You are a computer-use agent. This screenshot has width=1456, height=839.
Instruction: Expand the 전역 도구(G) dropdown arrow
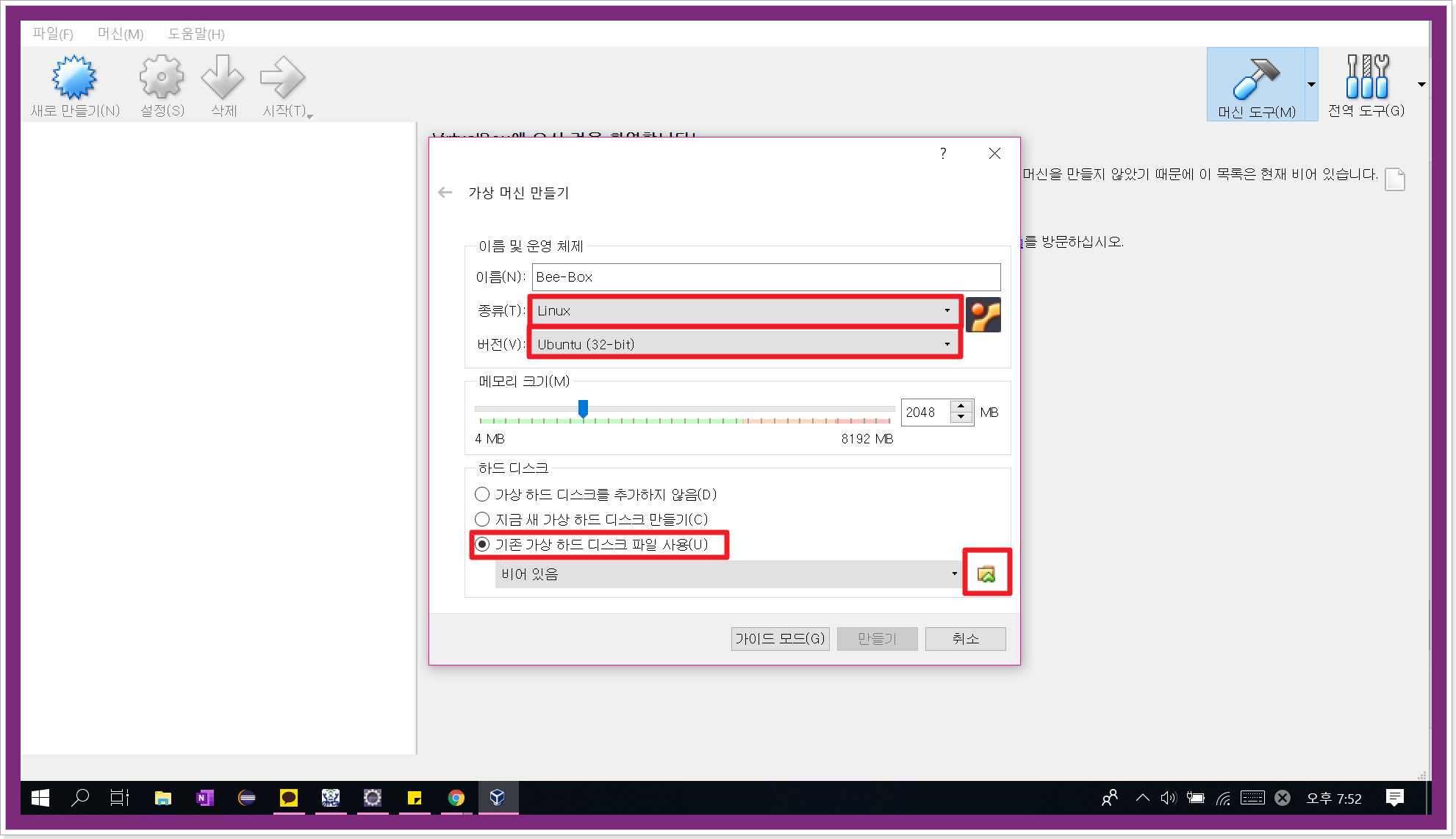(x=1421, y=85)
